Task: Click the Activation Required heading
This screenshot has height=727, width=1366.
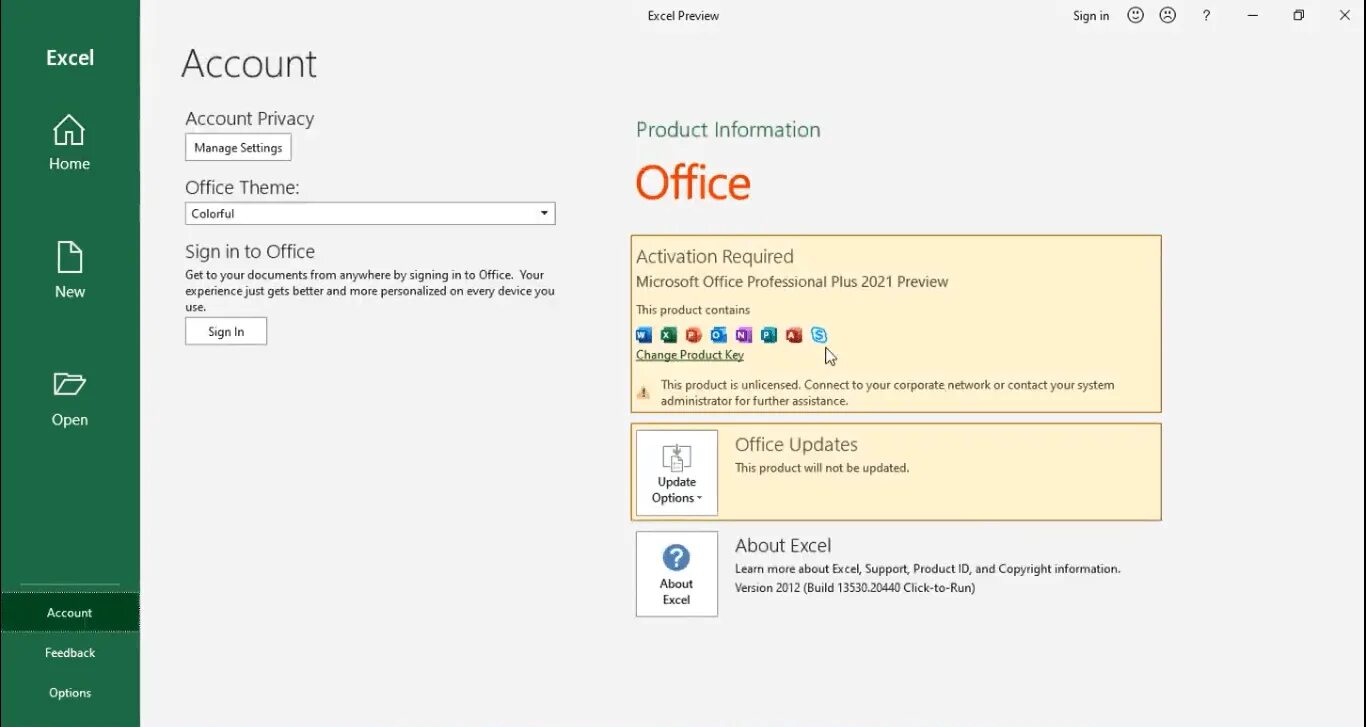Action: (715, 257)
